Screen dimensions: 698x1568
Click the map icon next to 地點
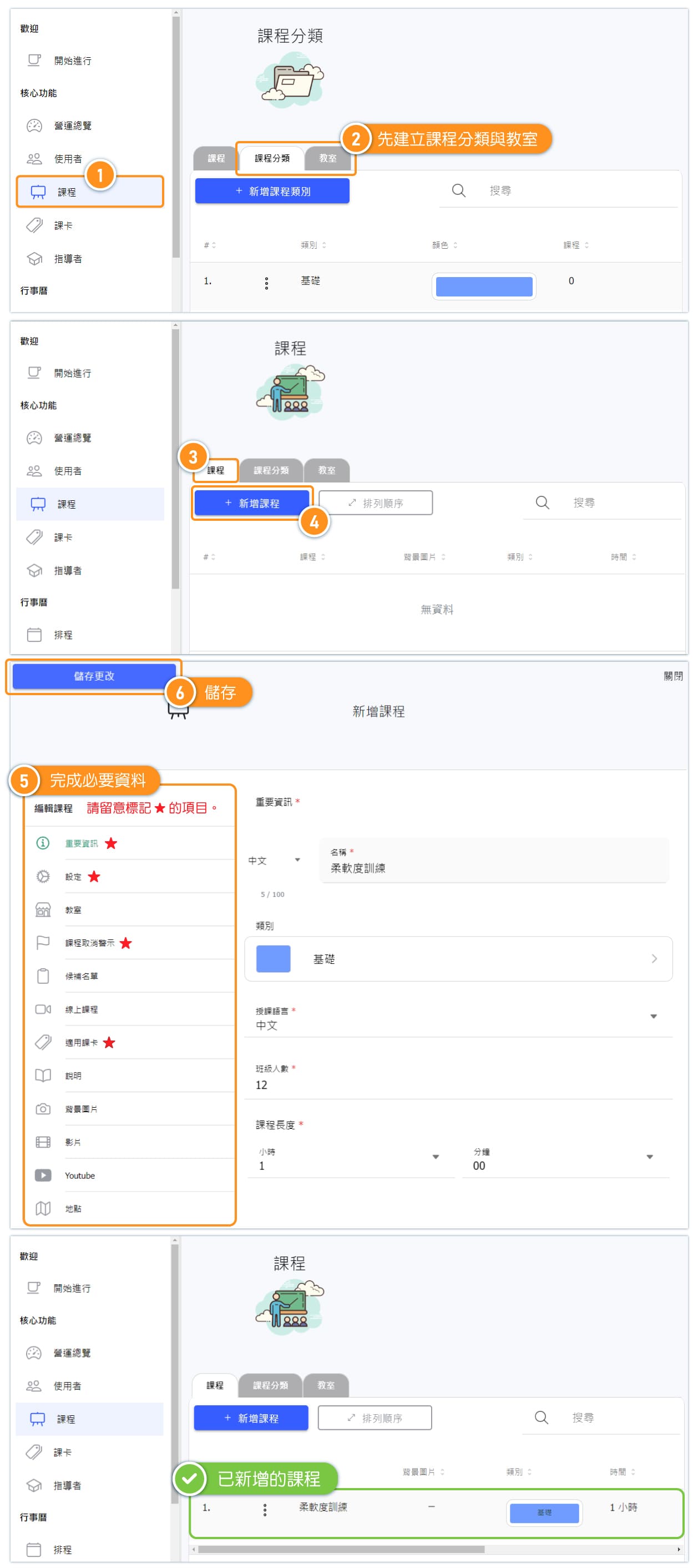(x=43, y=1208)
